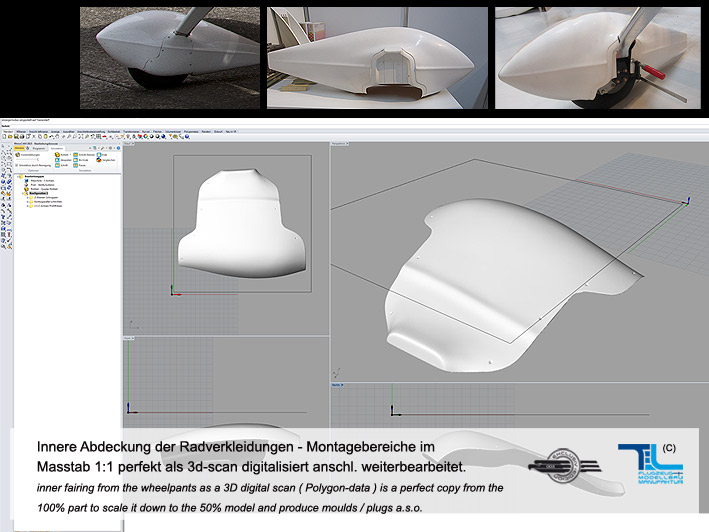Expand the 2½ Achsen Profilfräsen folder
The image size is (709, 532).
coord(28,206)
